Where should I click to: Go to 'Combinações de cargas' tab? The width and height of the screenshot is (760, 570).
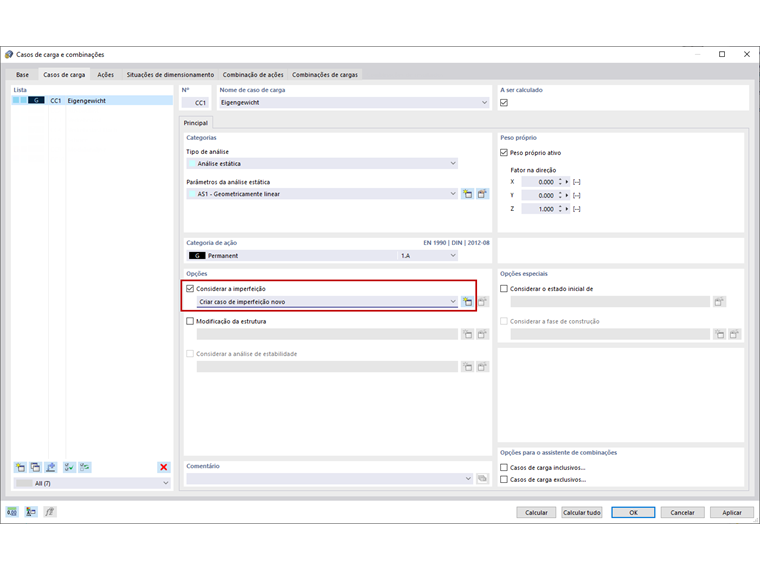[x=325, y=75]
